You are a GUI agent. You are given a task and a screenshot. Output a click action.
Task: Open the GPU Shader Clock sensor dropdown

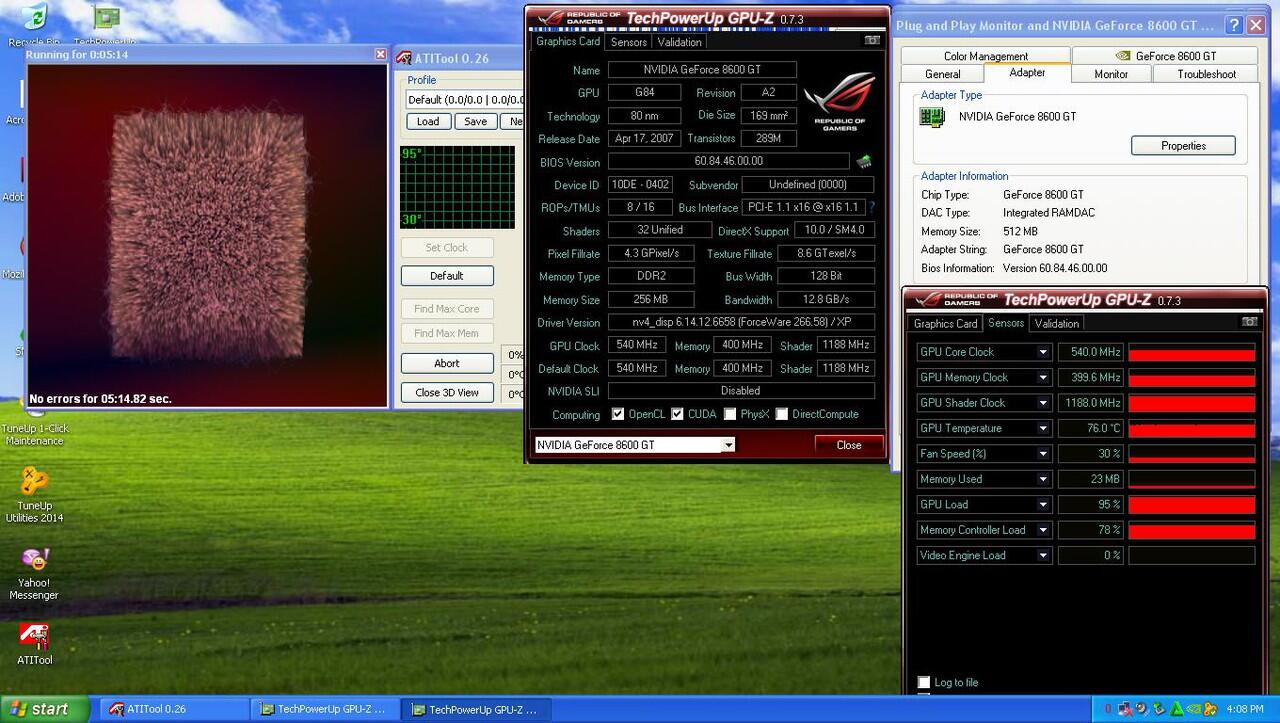coord(1043,403)
